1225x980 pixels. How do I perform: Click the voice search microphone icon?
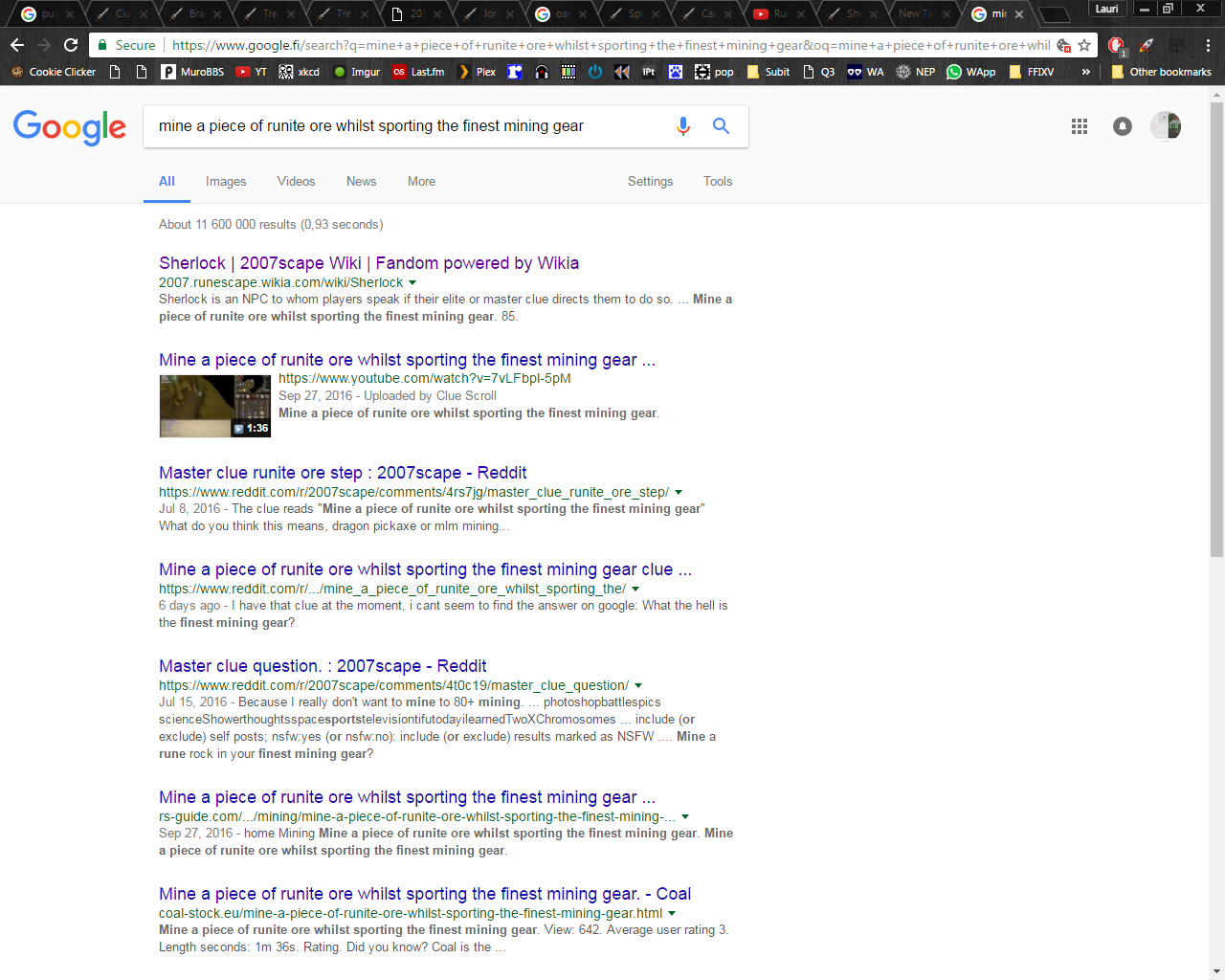click(682, 126)
